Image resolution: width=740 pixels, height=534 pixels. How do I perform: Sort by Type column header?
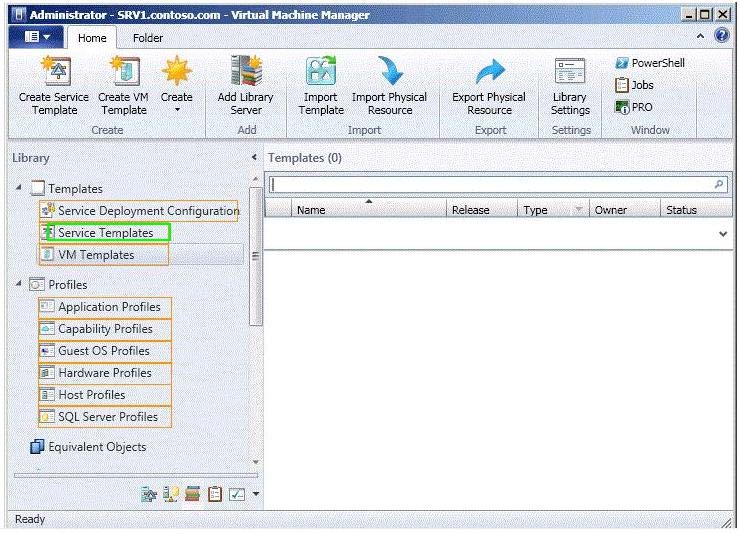(x=536, y=210)
